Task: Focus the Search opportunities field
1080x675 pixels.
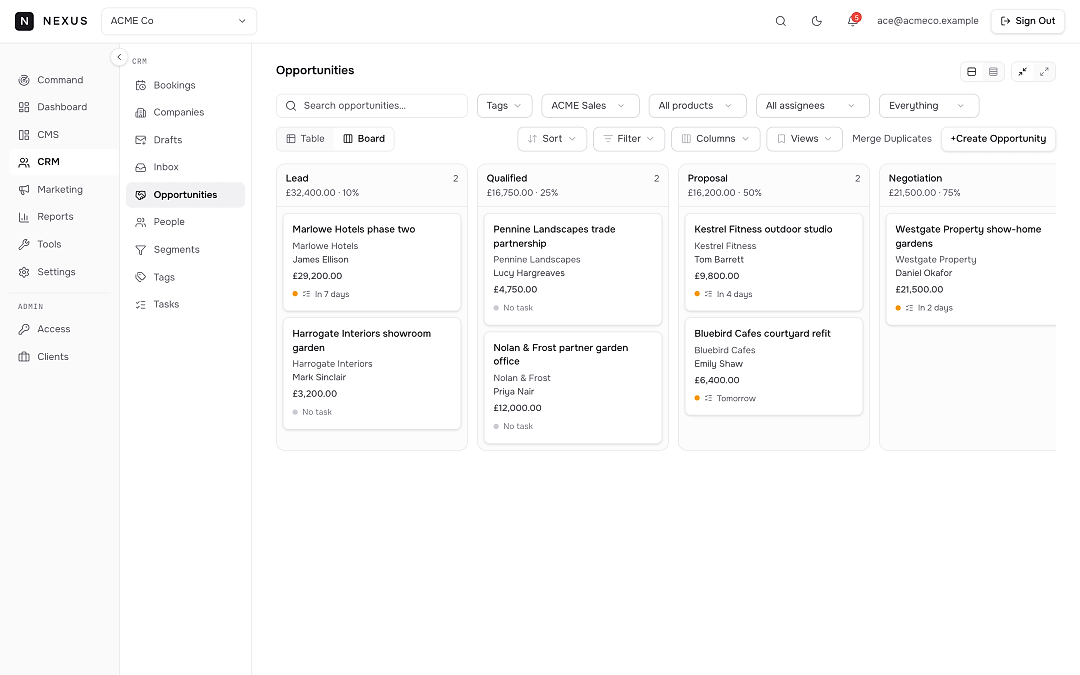Action: [372, 105]
